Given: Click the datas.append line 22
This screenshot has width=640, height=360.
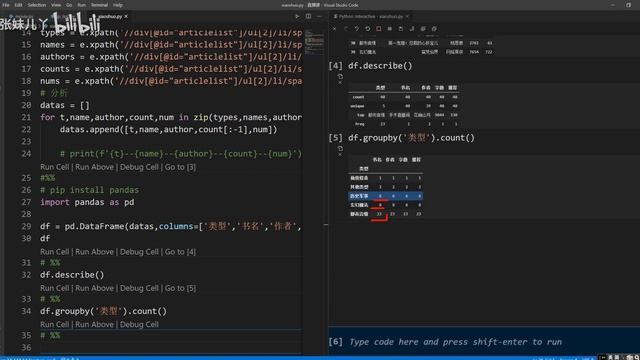Looking at the screenshot, I should click(x=169, y=129).
